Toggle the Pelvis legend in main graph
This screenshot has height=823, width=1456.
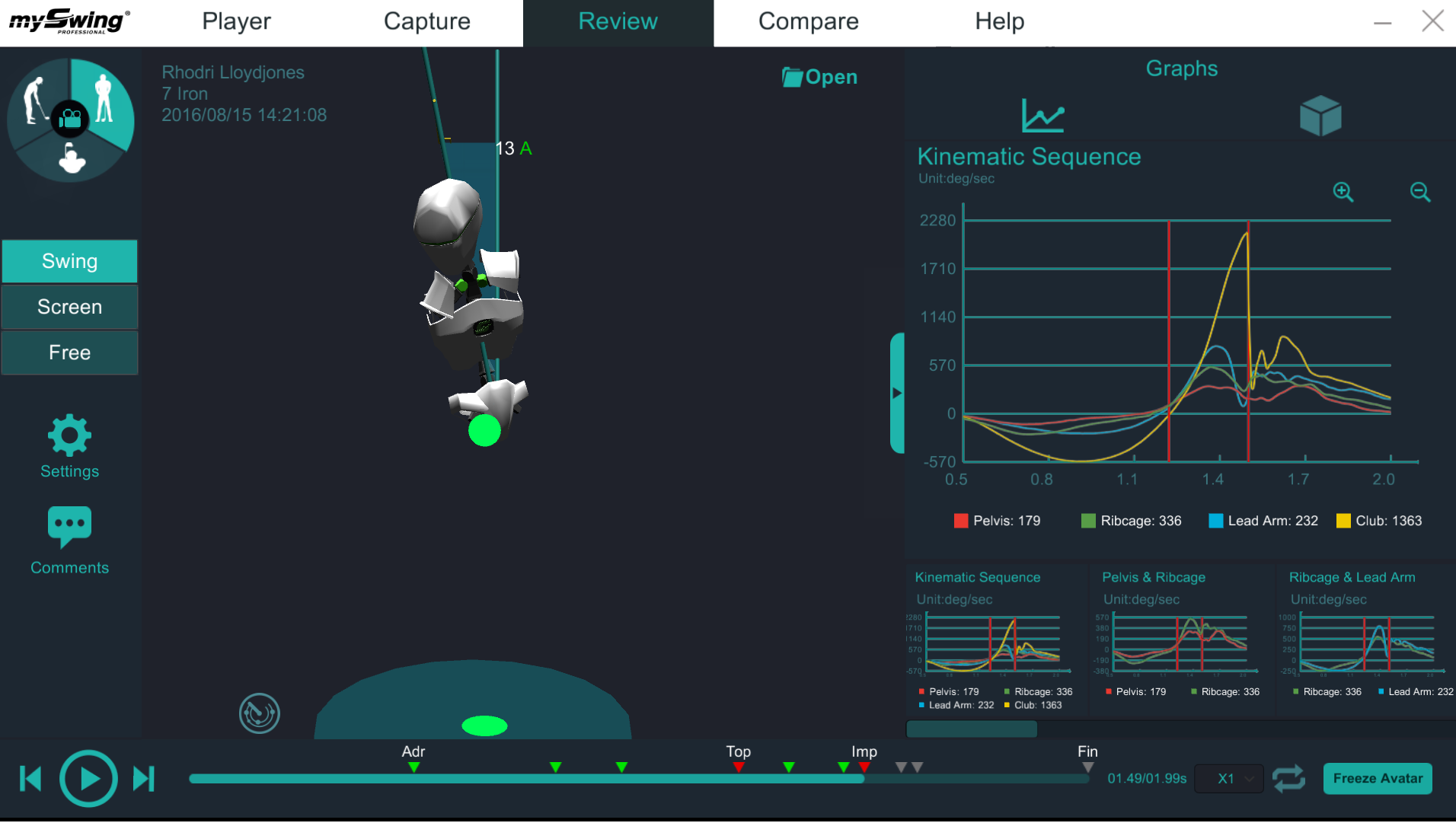coord(997,521)
